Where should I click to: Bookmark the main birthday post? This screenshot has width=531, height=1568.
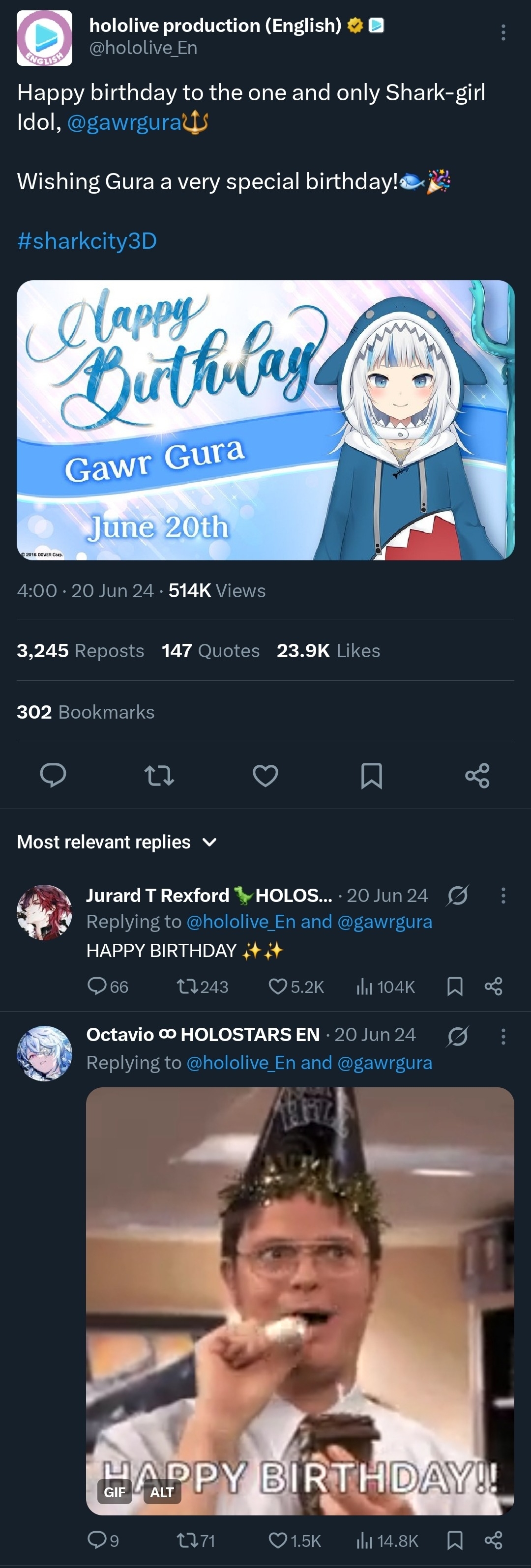coord(372,776)
